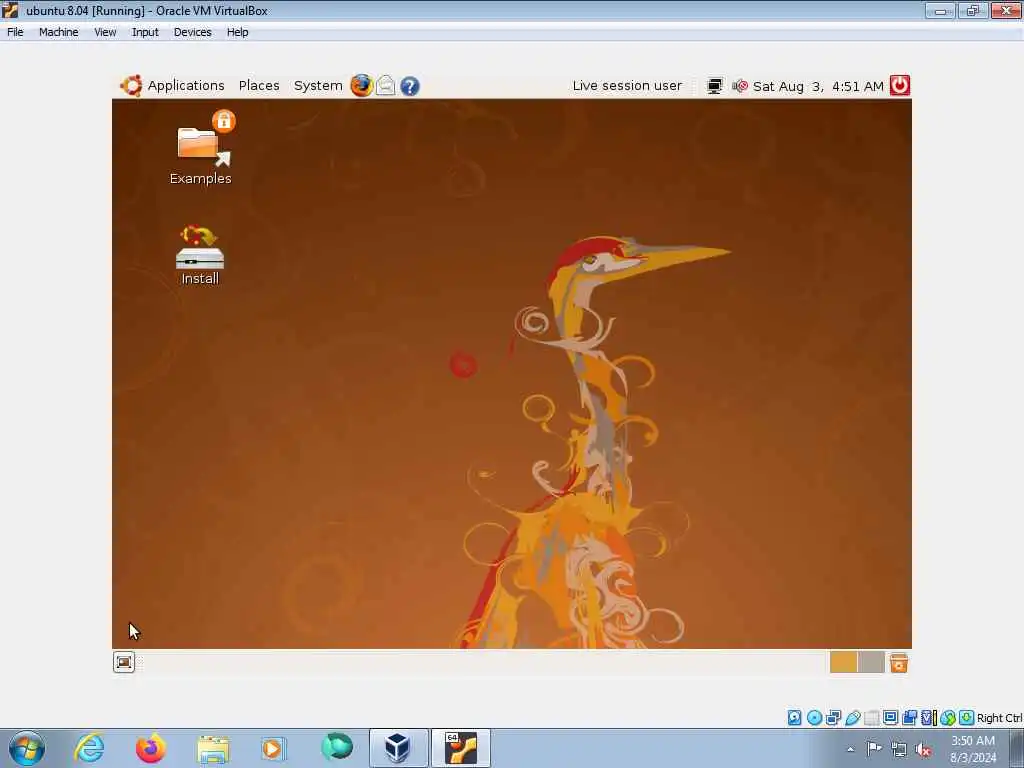This screenshot has width=1024, height=768.
Task: Open the VirtualBox View menu
Action: point(104,32)
